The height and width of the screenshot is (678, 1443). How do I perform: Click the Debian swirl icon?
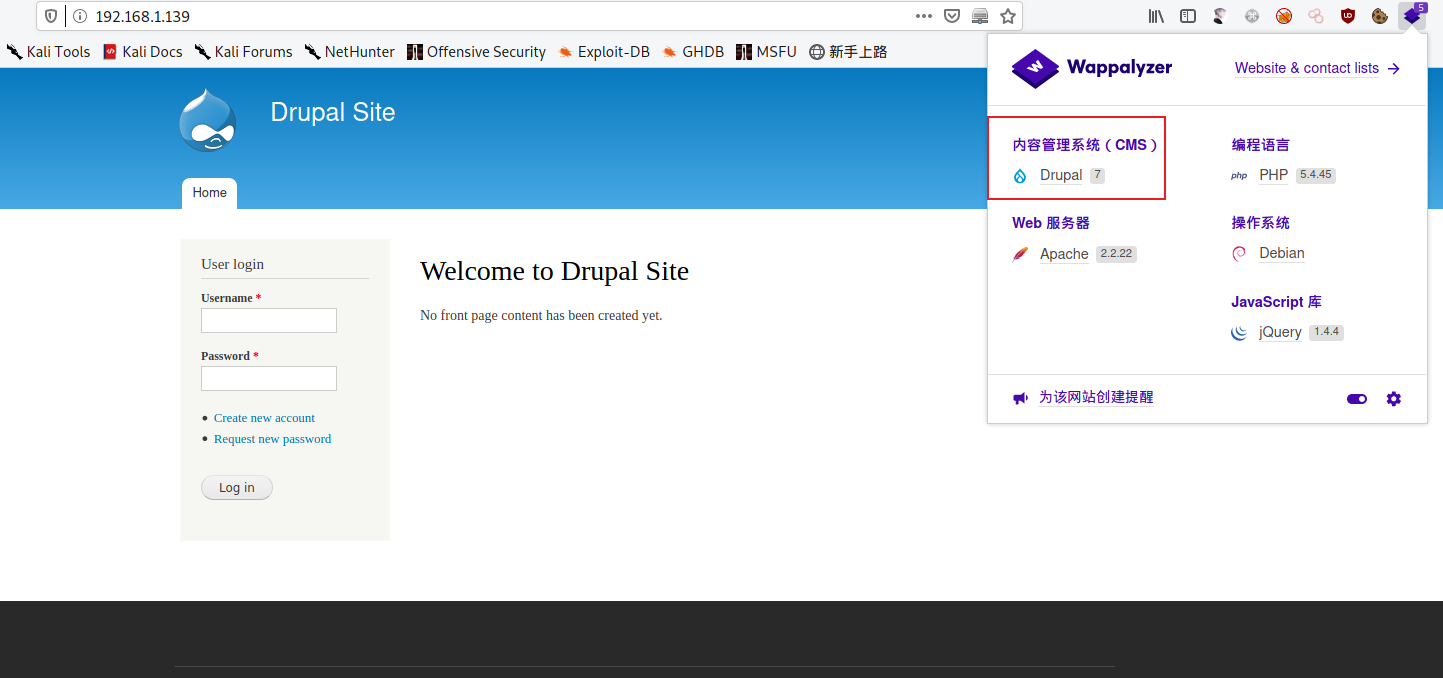pyautogui.click(x=1239, y=254)
